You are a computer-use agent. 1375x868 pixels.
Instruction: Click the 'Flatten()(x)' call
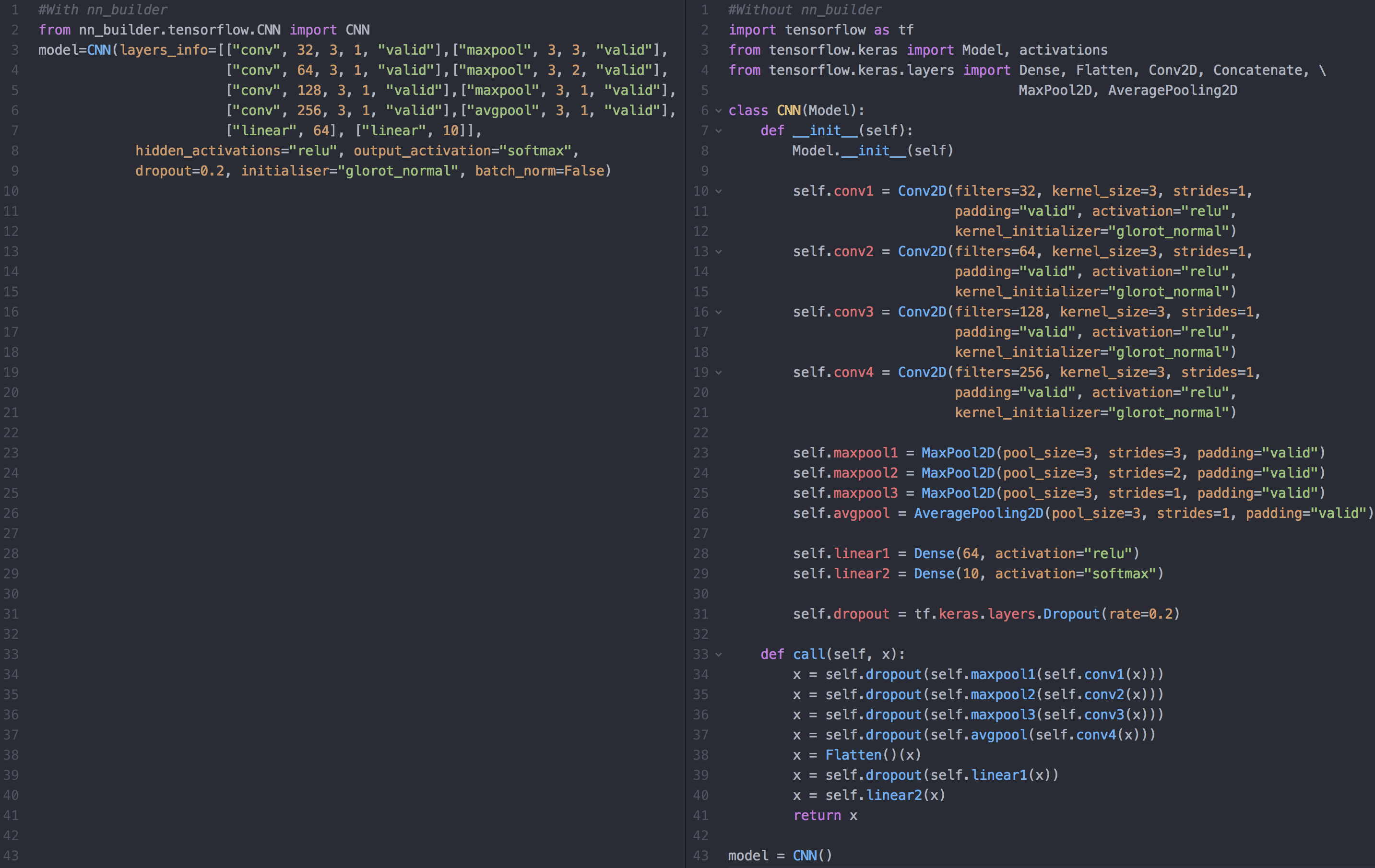[x=873, y=755]
